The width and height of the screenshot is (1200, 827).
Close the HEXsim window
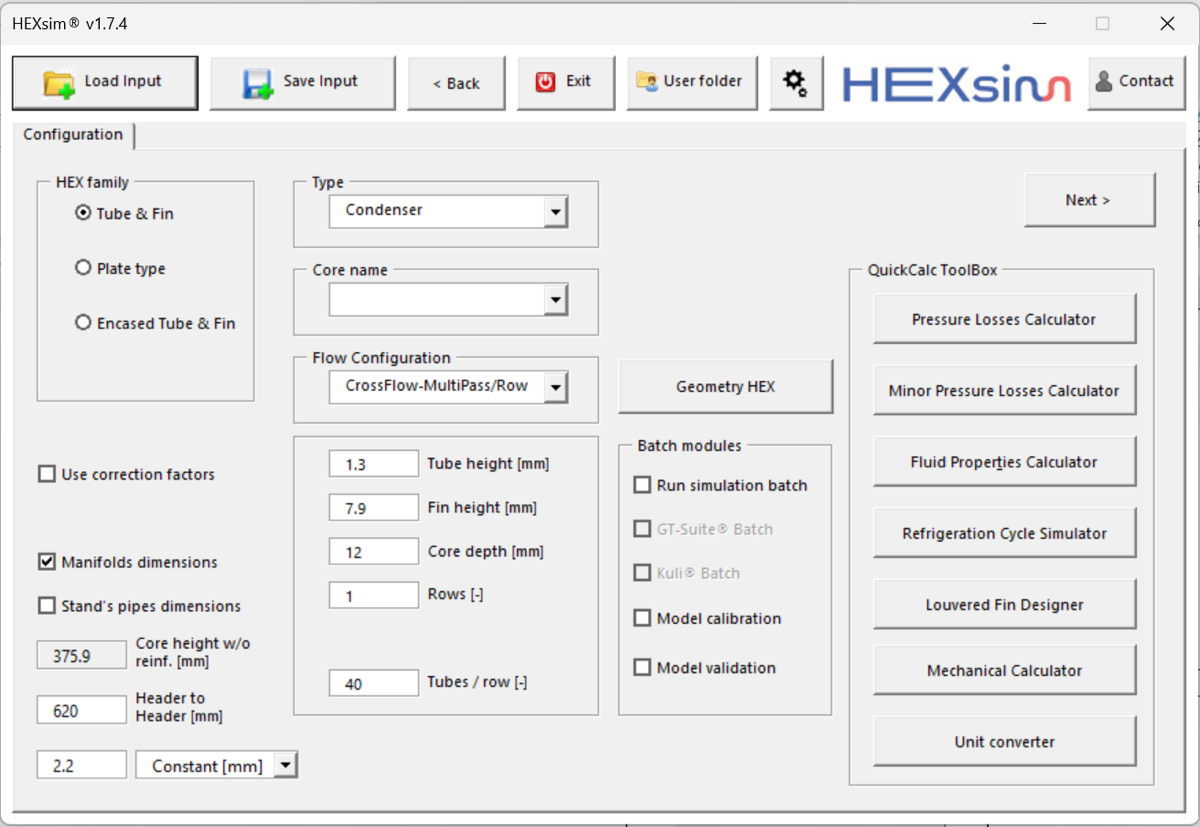1167,23
